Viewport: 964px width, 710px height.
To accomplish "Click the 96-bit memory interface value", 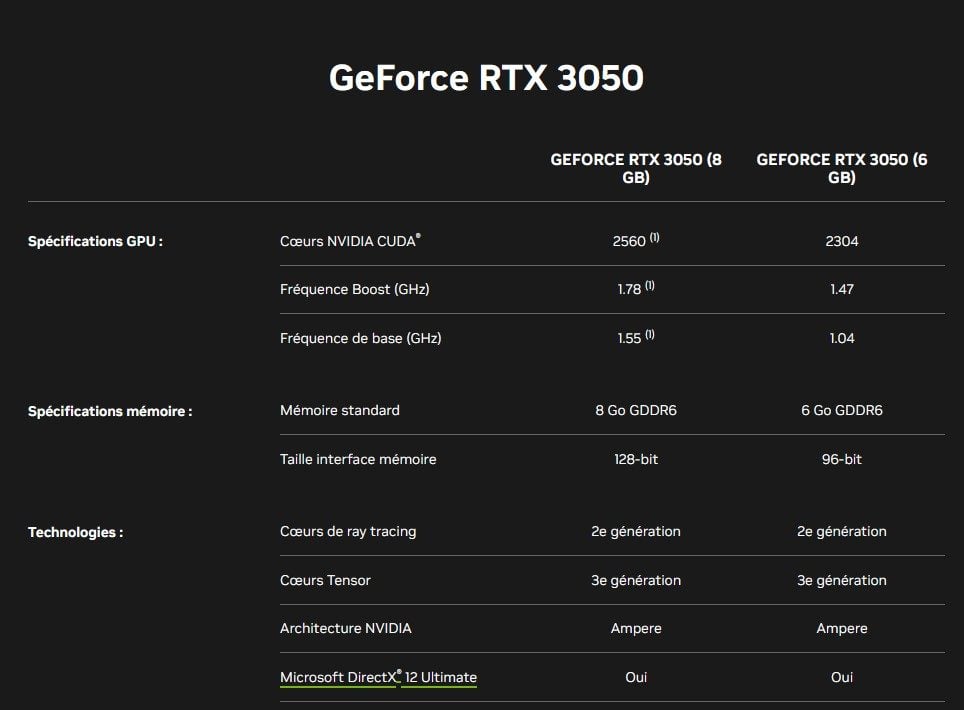I will [842, 459].
